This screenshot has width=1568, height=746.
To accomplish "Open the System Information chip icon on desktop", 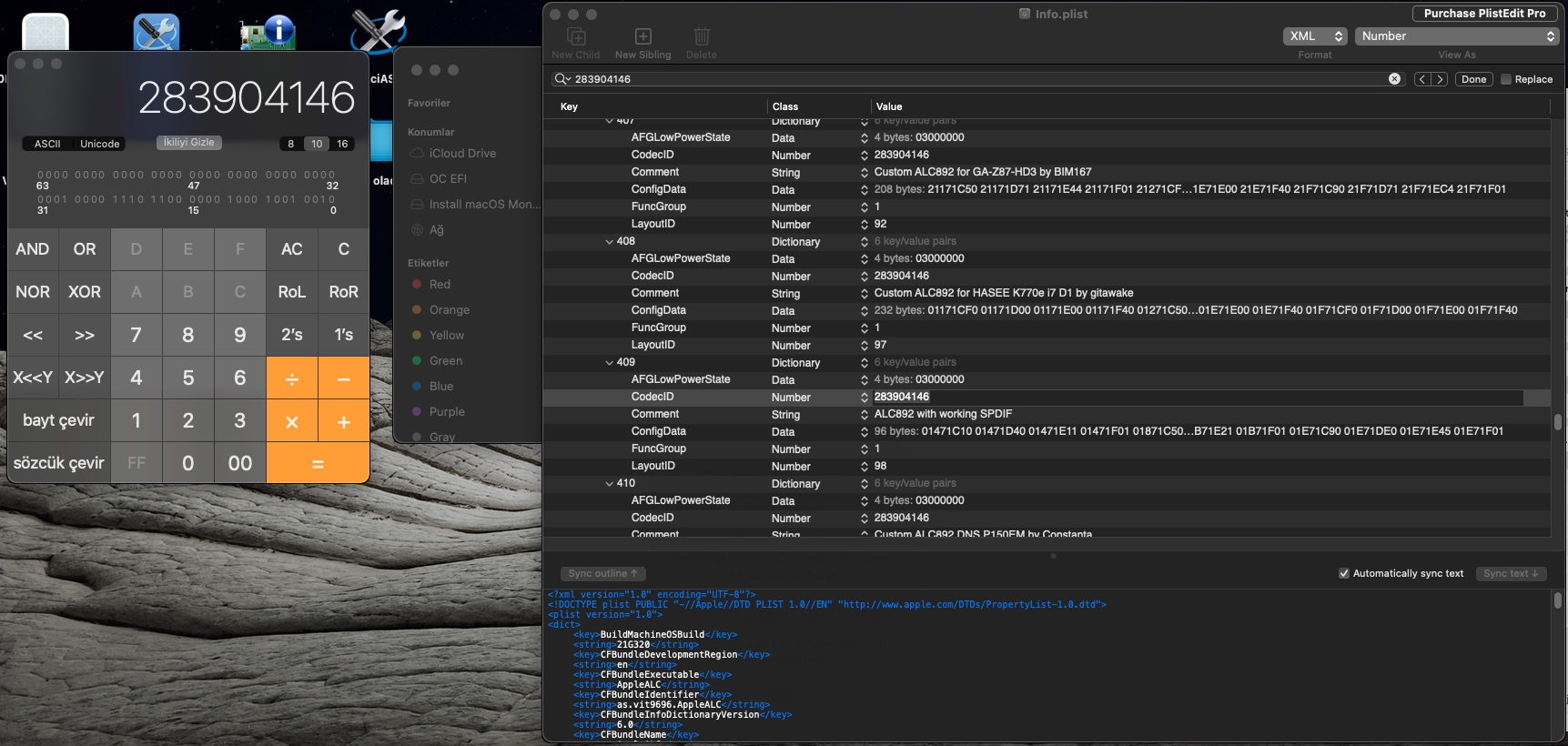I will [268, 32].
